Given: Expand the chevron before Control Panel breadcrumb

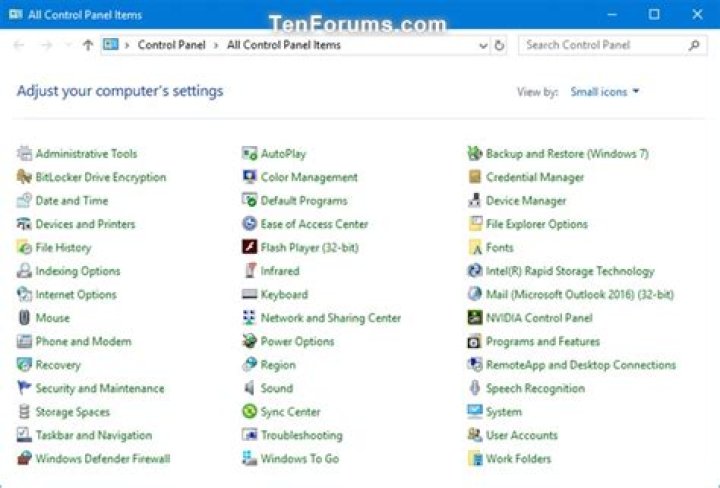Looking at the screenshot, I should pyautogui.click(x=127, y=45).
